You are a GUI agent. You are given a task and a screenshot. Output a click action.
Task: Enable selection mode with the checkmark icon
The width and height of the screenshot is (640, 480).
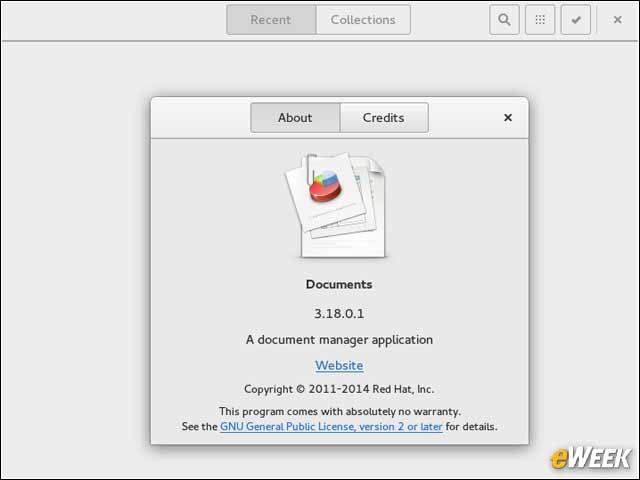[576, 20]
